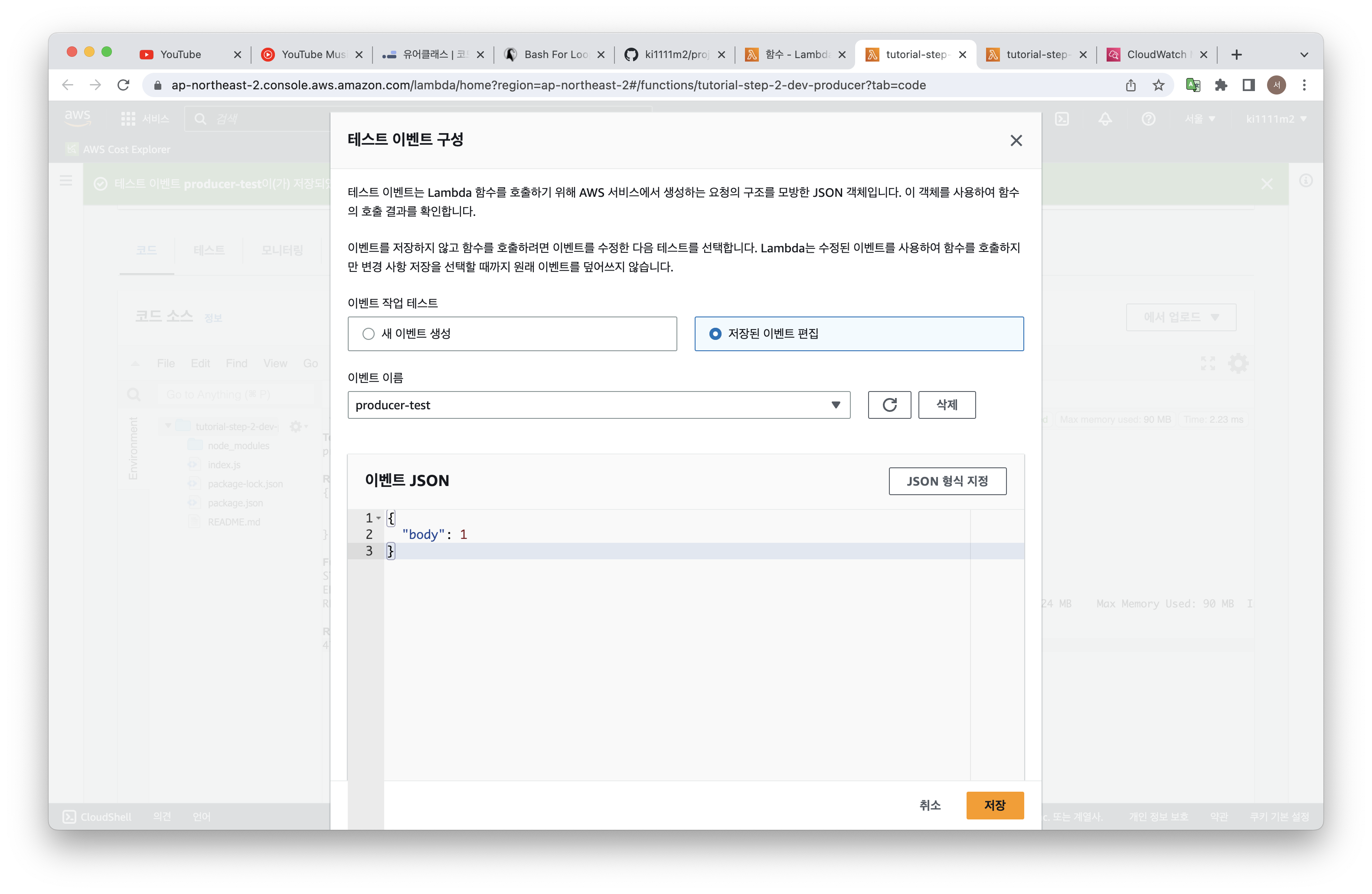Open new browser tab with plus icon
This screenshot has width=1372, height=894.
coord(1236,55)
